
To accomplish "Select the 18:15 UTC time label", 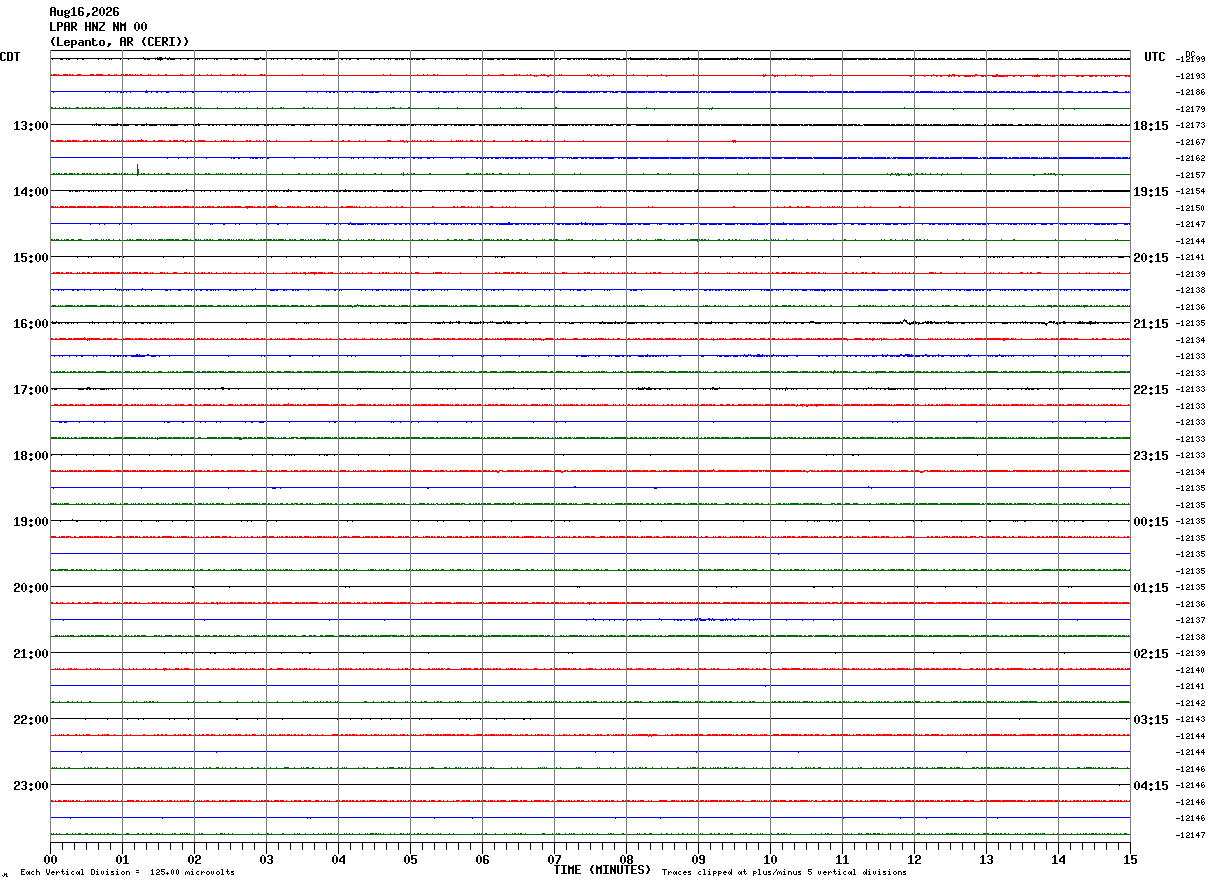I will click(1151, 126).
